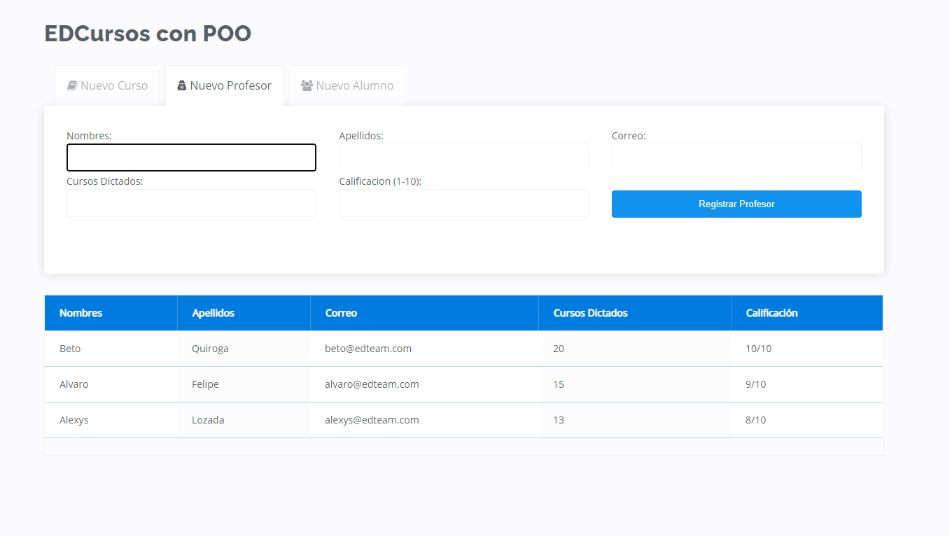Image resolution: width=949 pixels, height=536 pixels.
Task: Click the professor icon on Nuevo Profesor tab
Action: tap(182, 86)
